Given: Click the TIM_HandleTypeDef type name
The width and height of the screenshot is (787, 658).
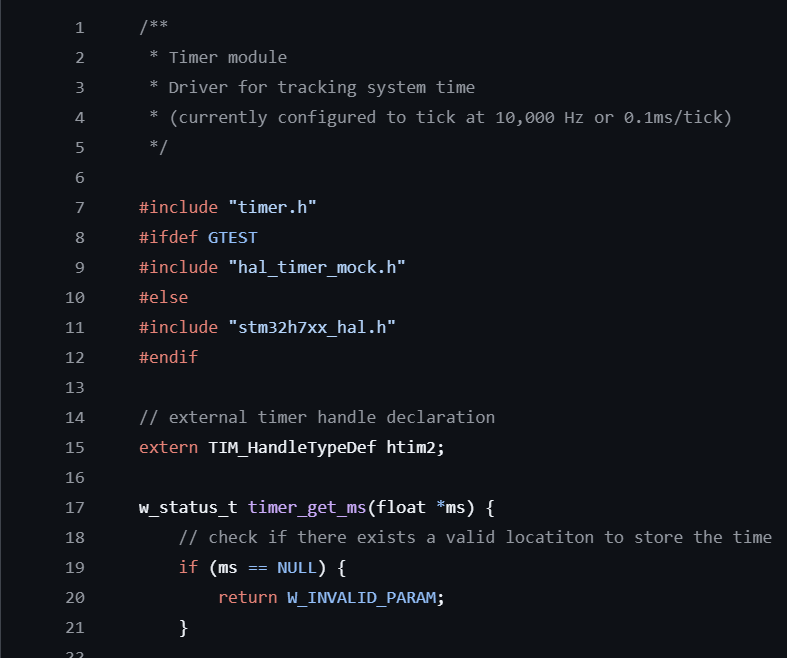Looking at the screenshot, I should click(292, 447).
